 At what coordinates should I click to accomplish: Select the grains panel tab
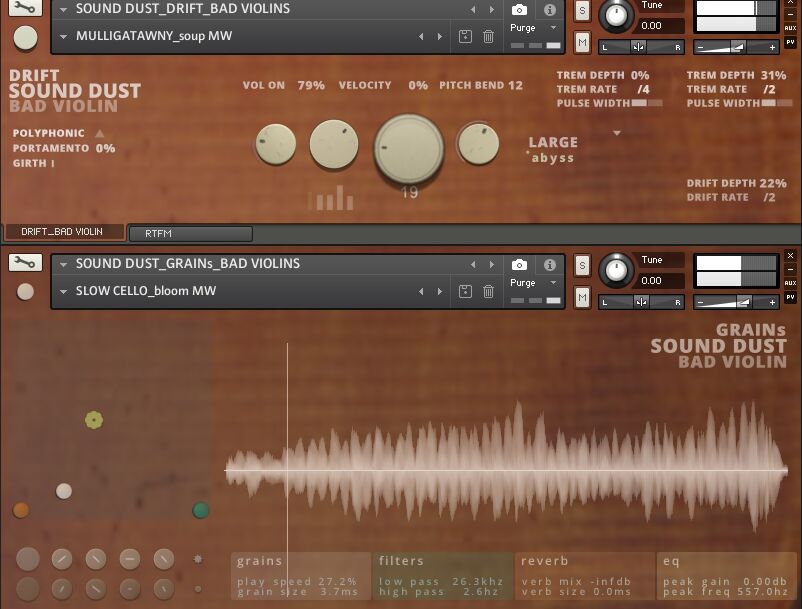coord(301,576)
